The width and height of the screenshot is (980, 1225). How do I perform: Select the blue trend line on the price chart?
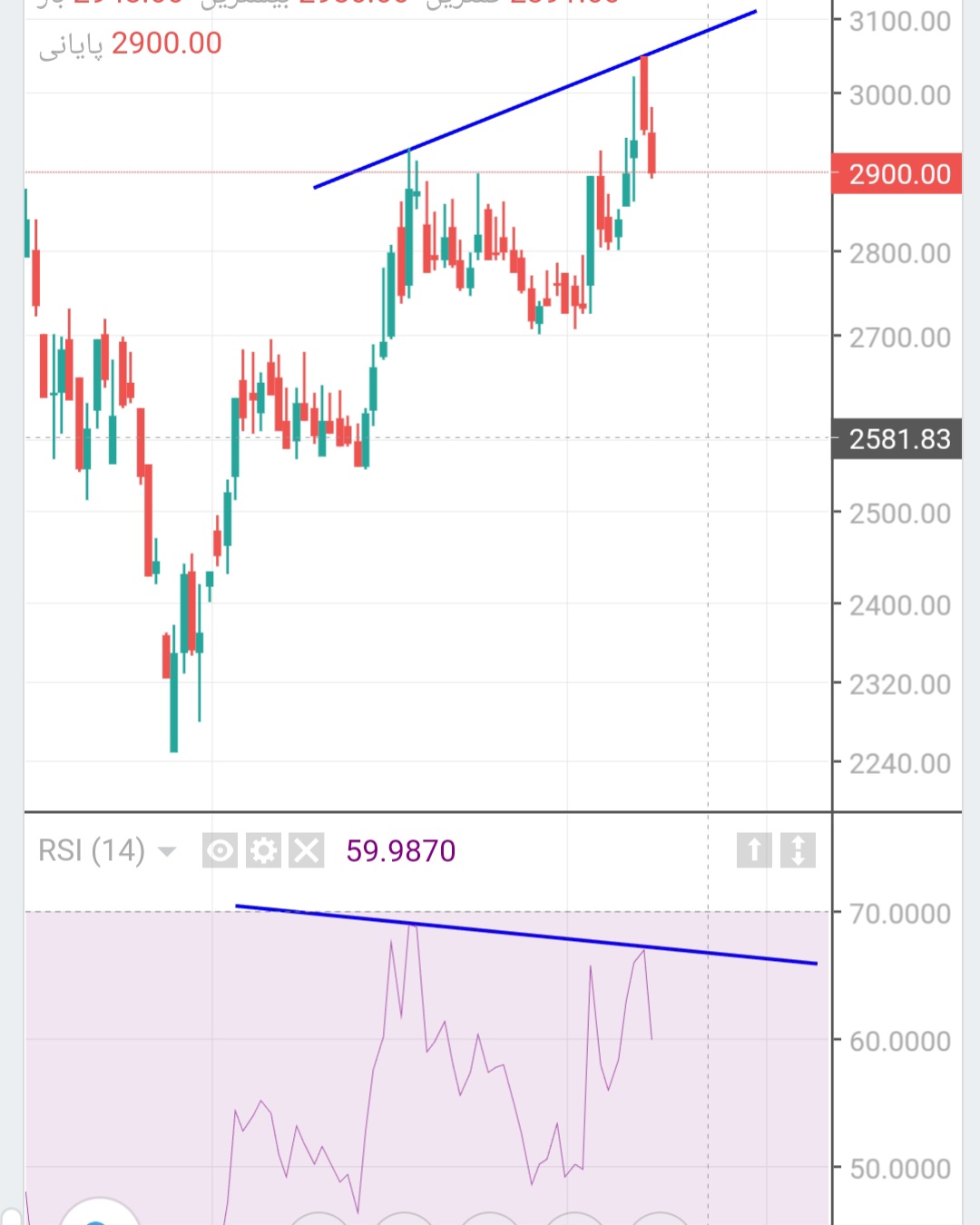pyautogui.click(x=535, y=99)
